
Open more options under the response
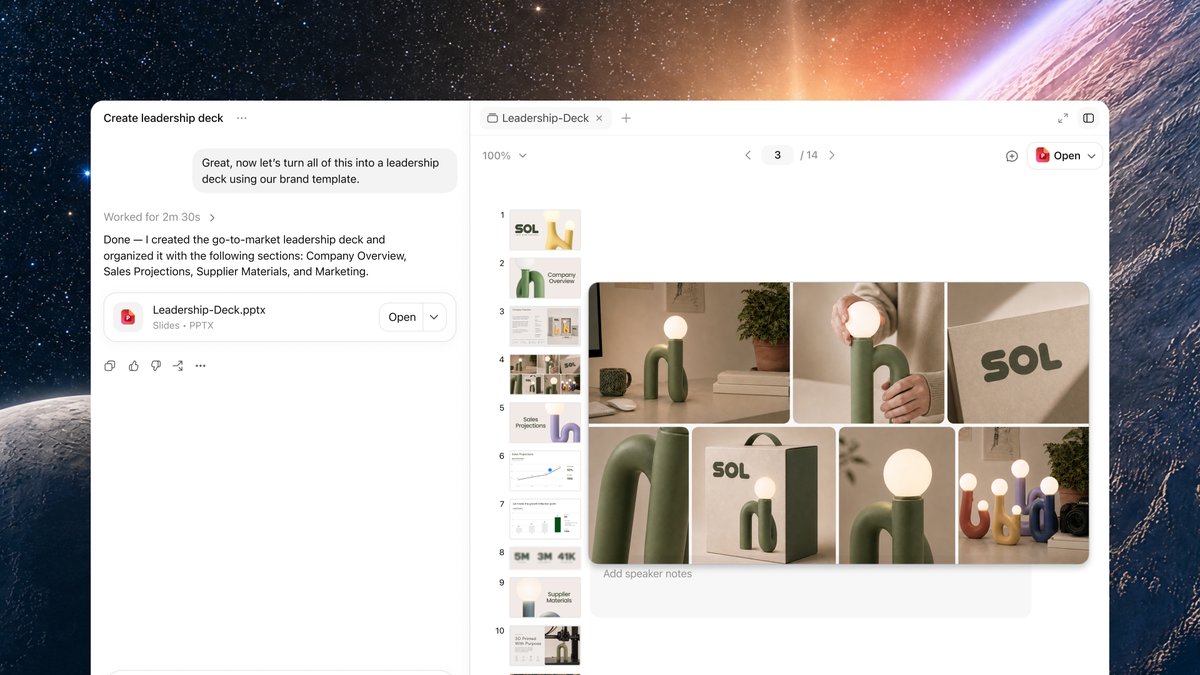[x=201, y=366]
